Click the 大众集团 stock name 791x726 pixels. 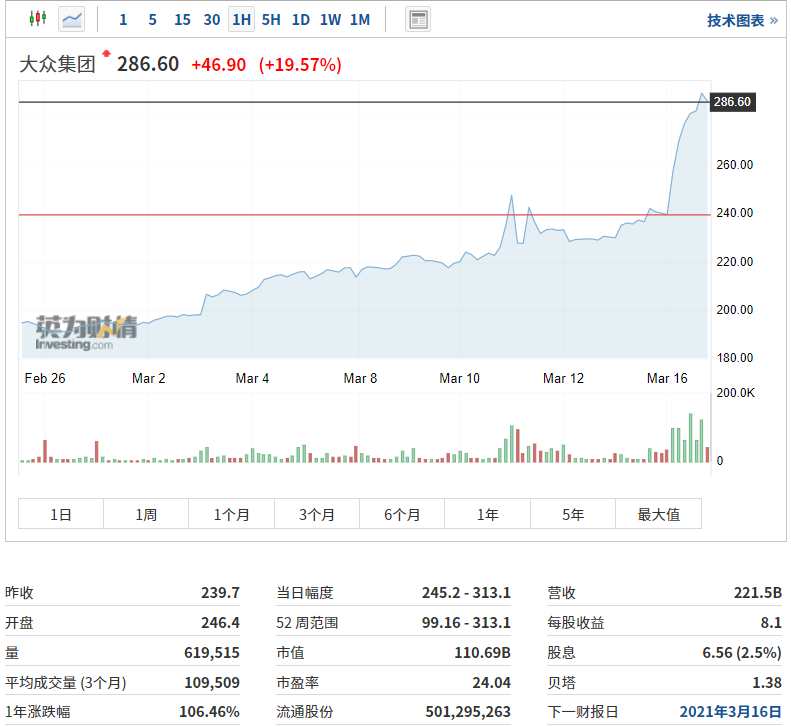pos(58,65)
